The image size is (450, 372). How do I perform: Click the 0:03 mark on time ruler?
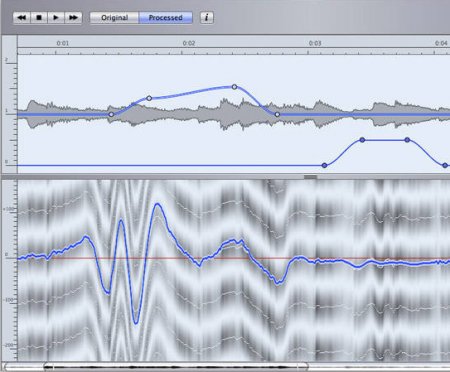(315, 43)
